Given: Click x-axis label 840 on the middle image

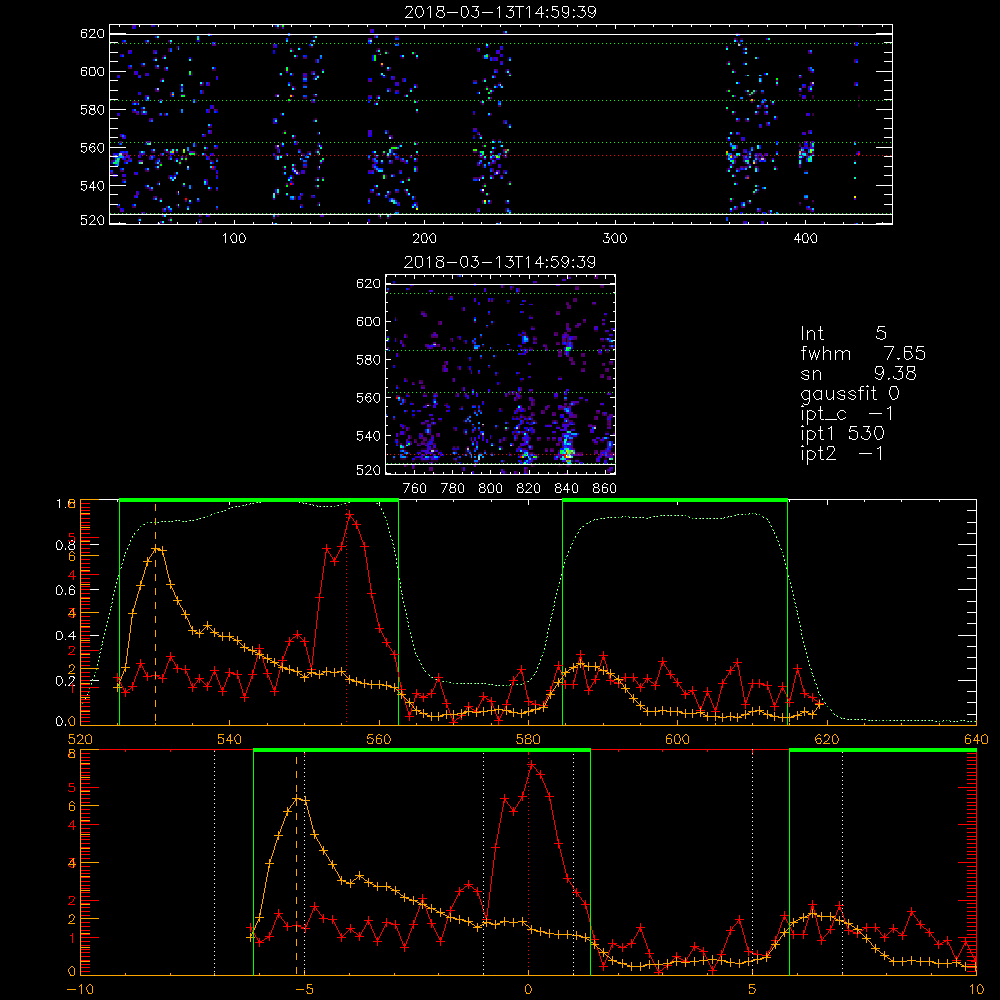Looking at the screenshot, I should (x=566, y=489).
